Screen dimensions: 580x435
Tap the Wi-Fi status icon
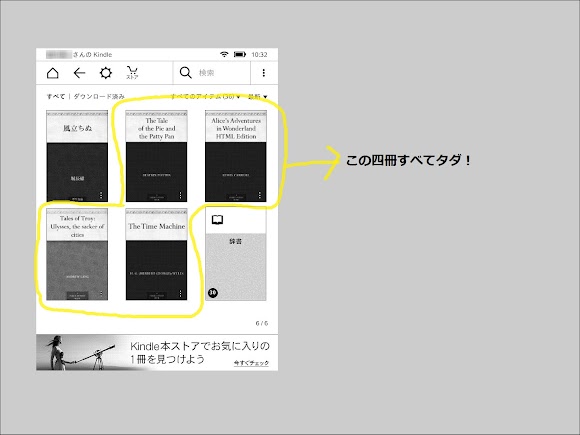[224, 54]
